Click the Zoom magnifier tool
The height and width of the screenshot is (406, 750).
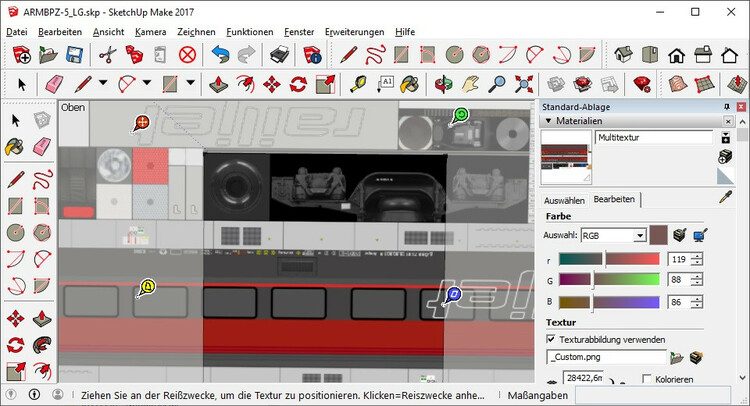pos(497,85)
